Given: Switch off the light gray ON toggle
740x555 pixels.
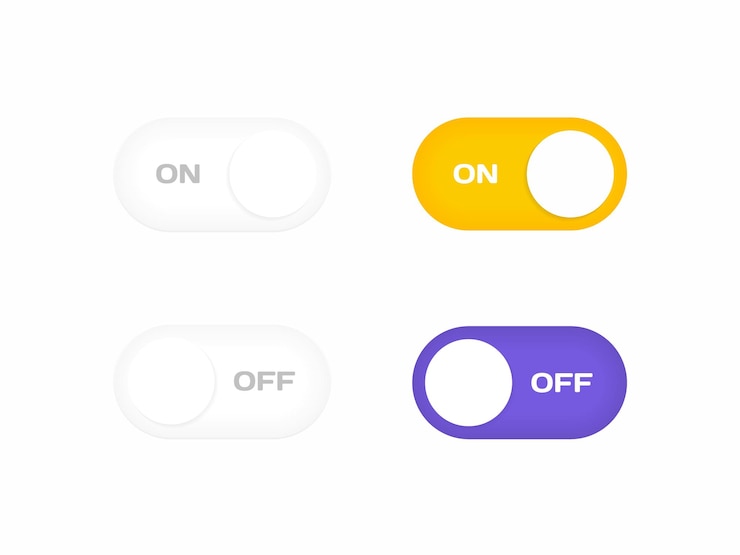Looking at the screenshot, I should point(222,174).
